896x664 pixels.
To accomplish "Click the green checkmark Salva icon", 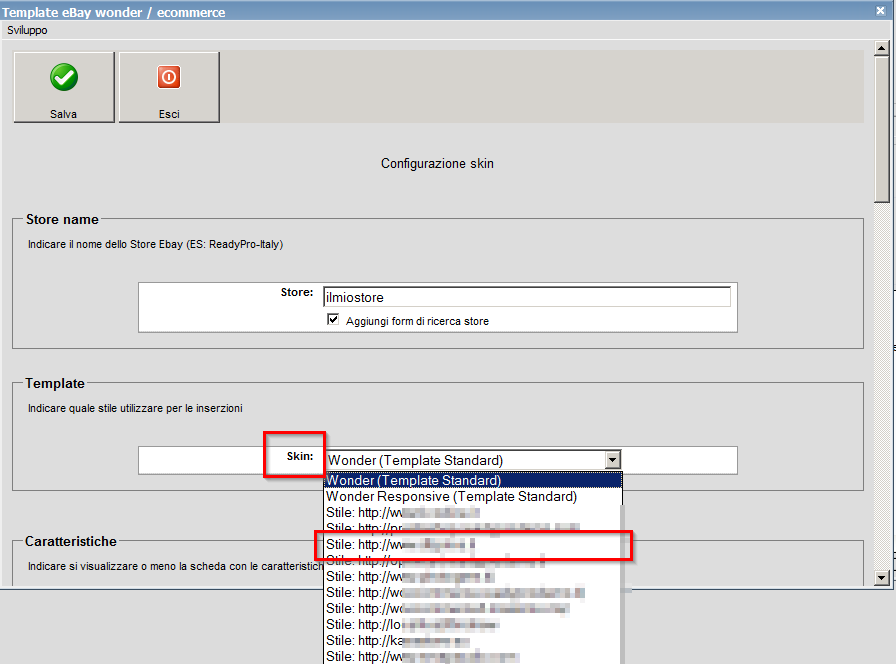I will [x=63, y=78].
